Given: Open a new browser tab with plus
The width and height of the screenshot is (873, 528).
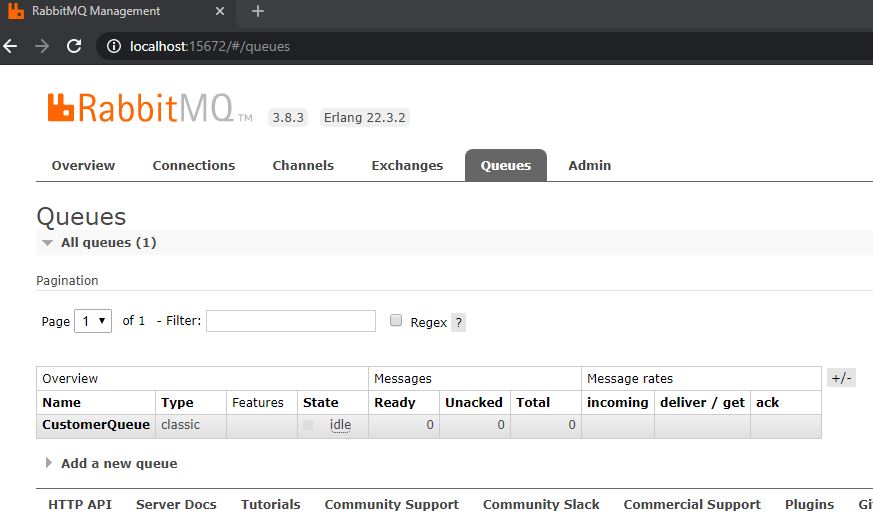Looking at the screenshot, I should tap(257, 11).
